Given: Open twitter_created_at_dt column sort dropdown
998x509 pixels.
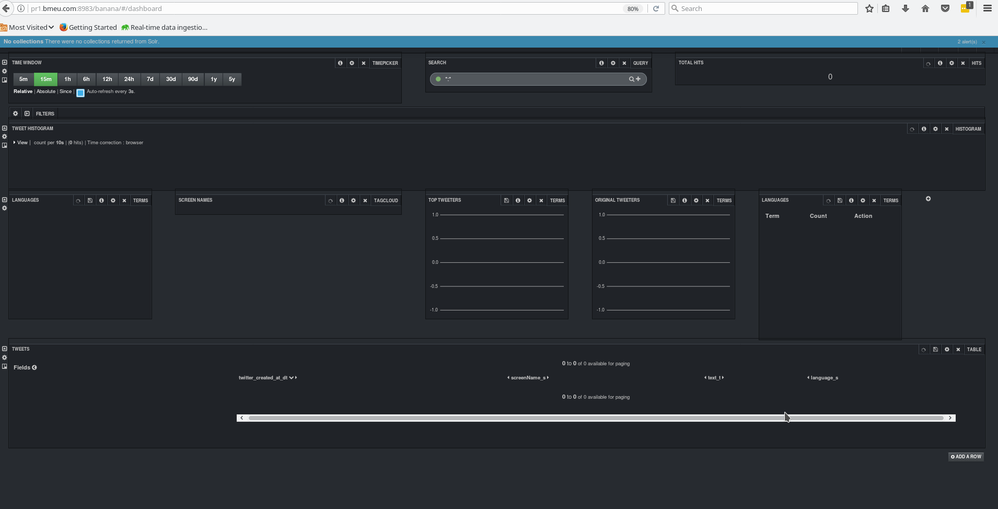Looking at the screenshot, I should [x=292, y=377].
